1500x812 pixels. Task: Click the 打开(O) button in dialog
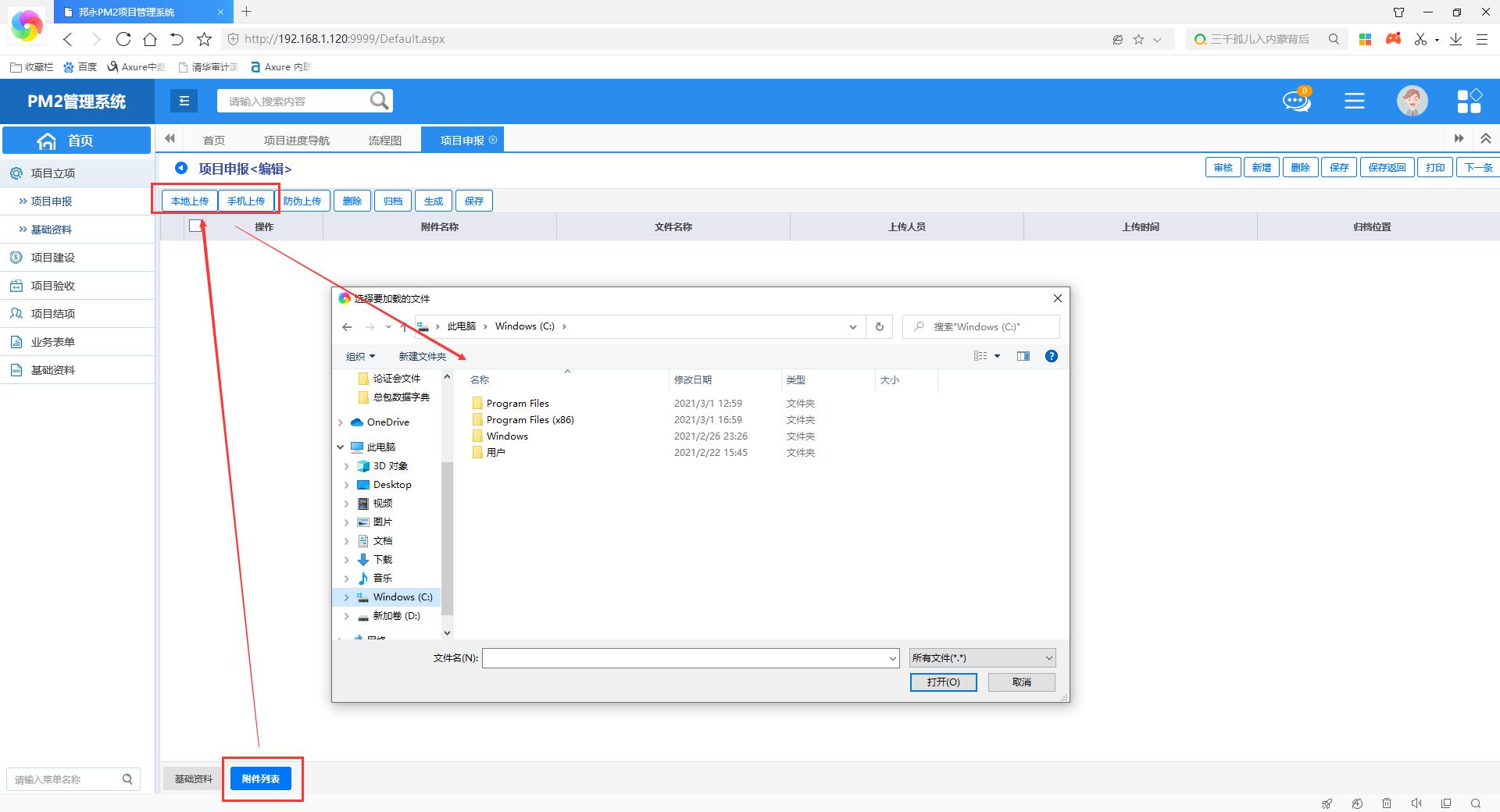click(943, 682)
